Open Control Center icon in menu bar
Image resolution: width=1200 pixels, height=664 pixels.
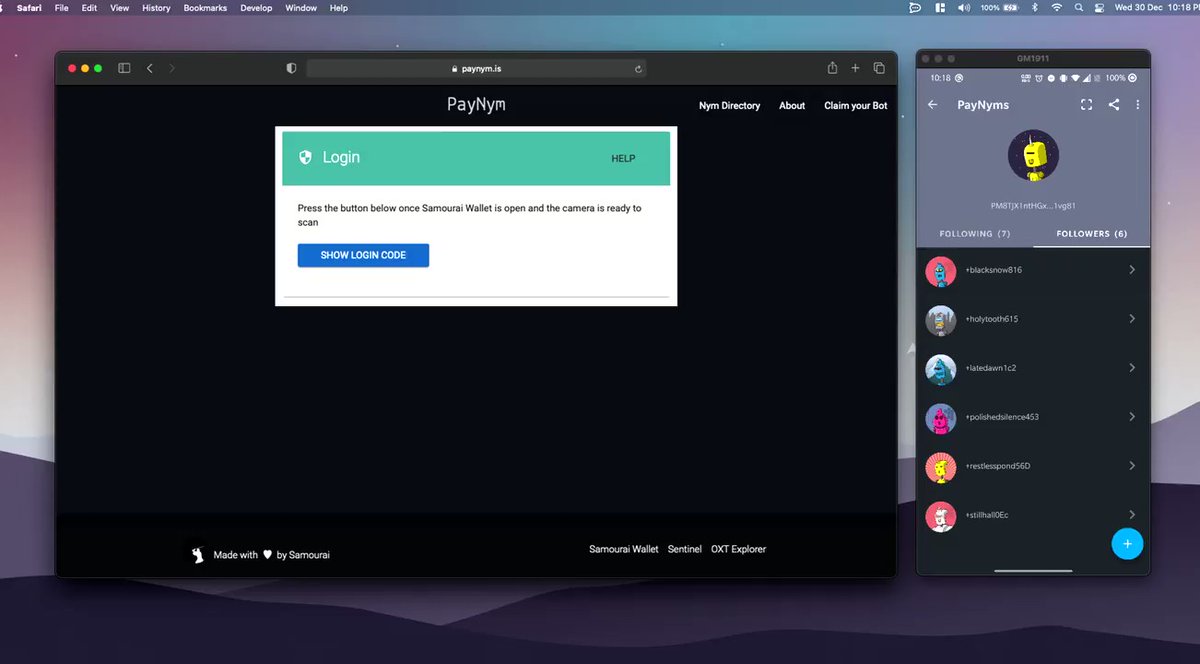click(x=1100, y=7)
